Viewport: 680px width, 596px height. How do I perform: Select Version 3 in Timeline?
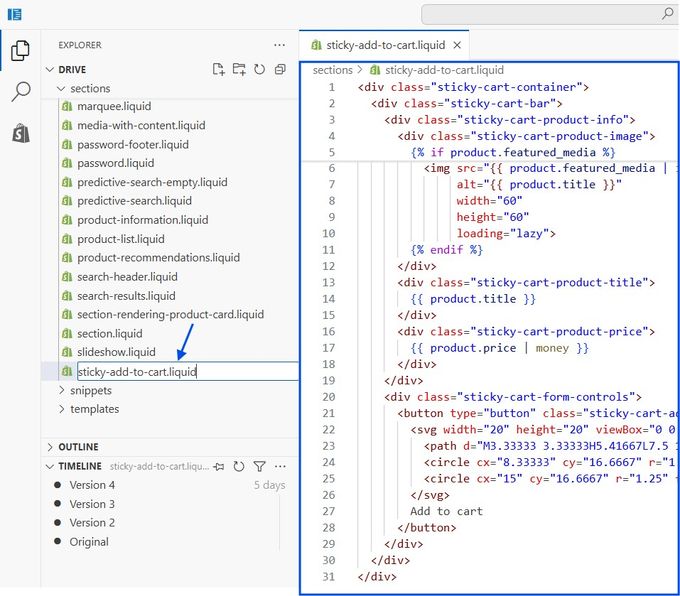[92, 504]
